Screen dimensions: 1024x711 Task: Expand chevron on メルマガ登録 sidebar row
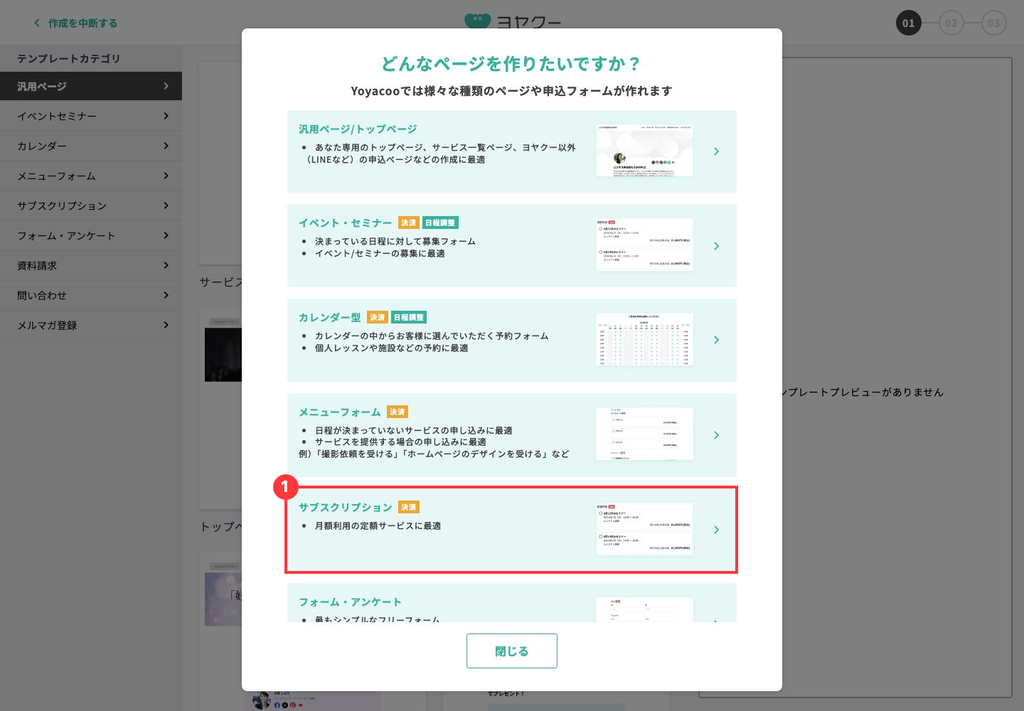tap(166, 325)
